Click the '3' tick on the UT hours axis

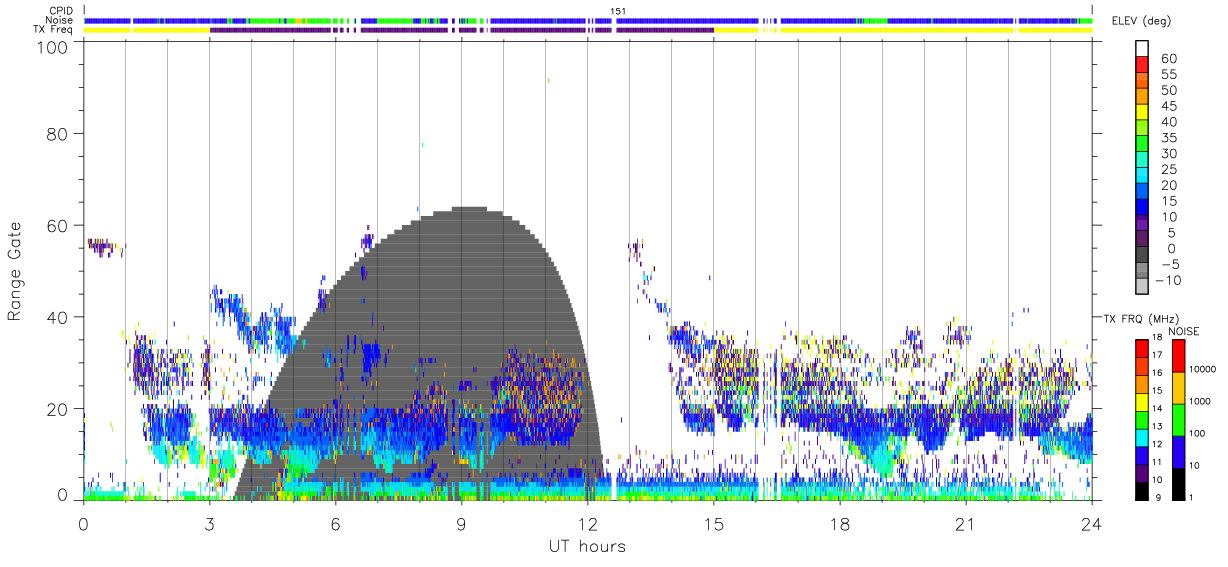tap(209, 523)
